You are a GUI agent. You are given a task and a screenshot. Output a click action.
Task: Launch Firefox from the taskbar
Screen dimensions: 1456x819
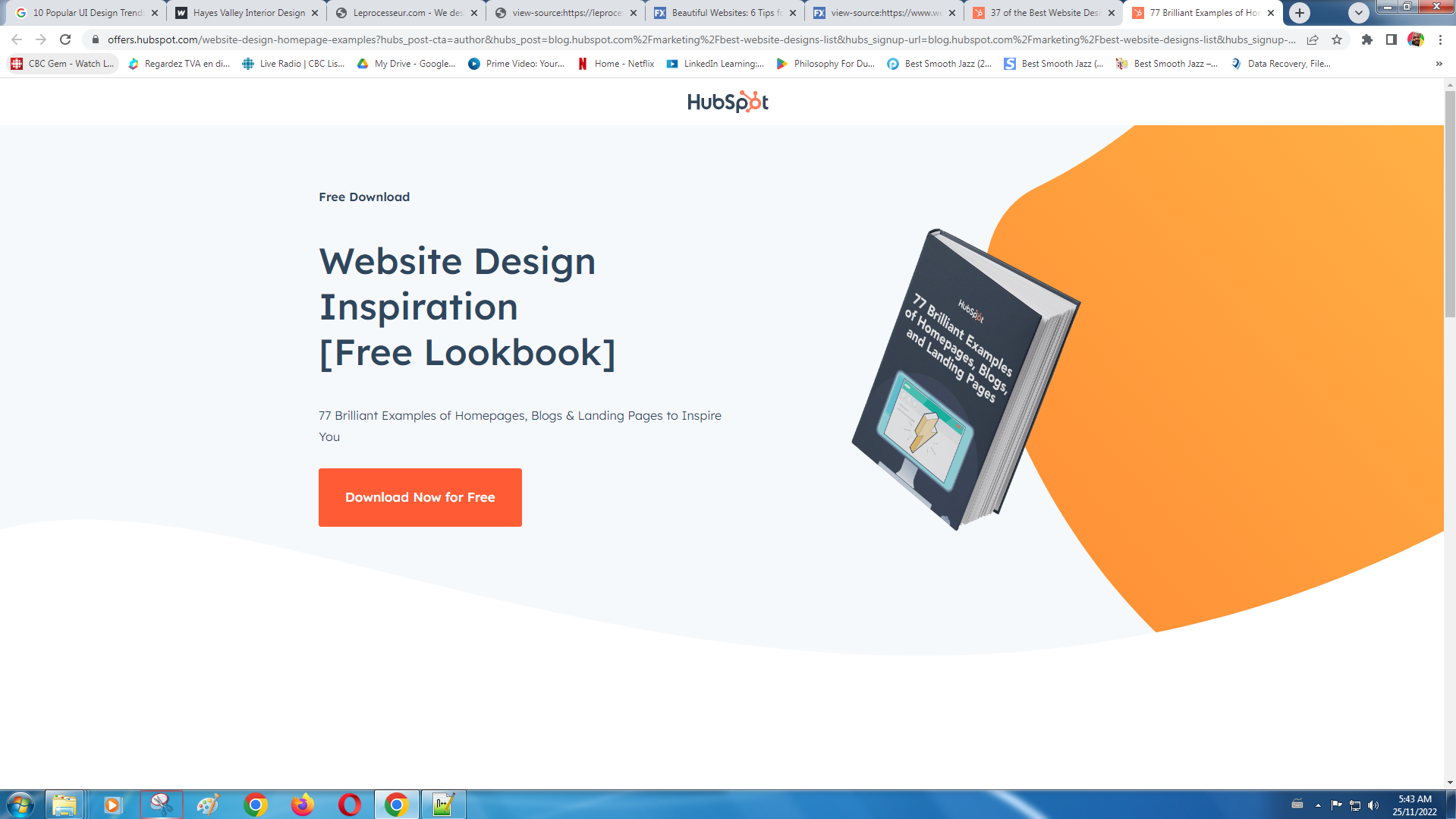[x=302, y=804]
